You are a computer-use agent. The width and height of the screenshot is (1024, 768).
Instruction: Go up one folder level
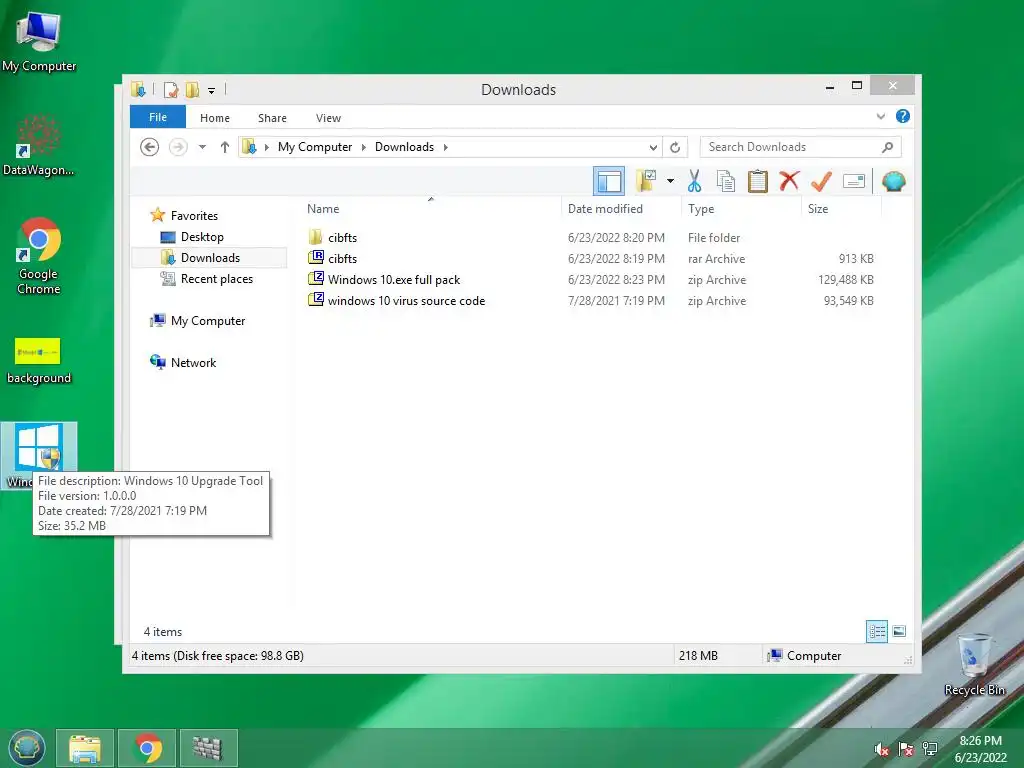(225, 147)
